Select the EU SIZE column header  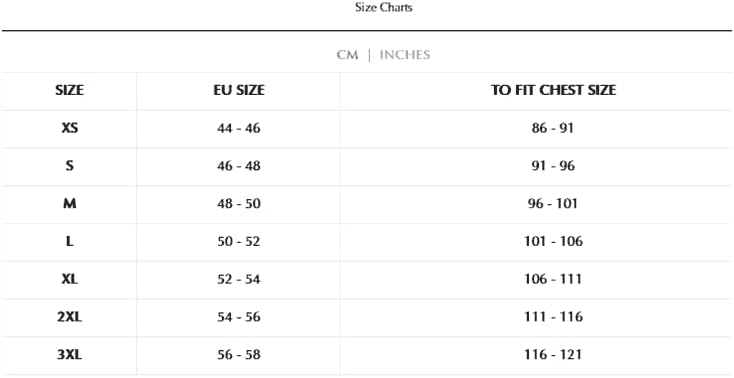pos(239,90)
